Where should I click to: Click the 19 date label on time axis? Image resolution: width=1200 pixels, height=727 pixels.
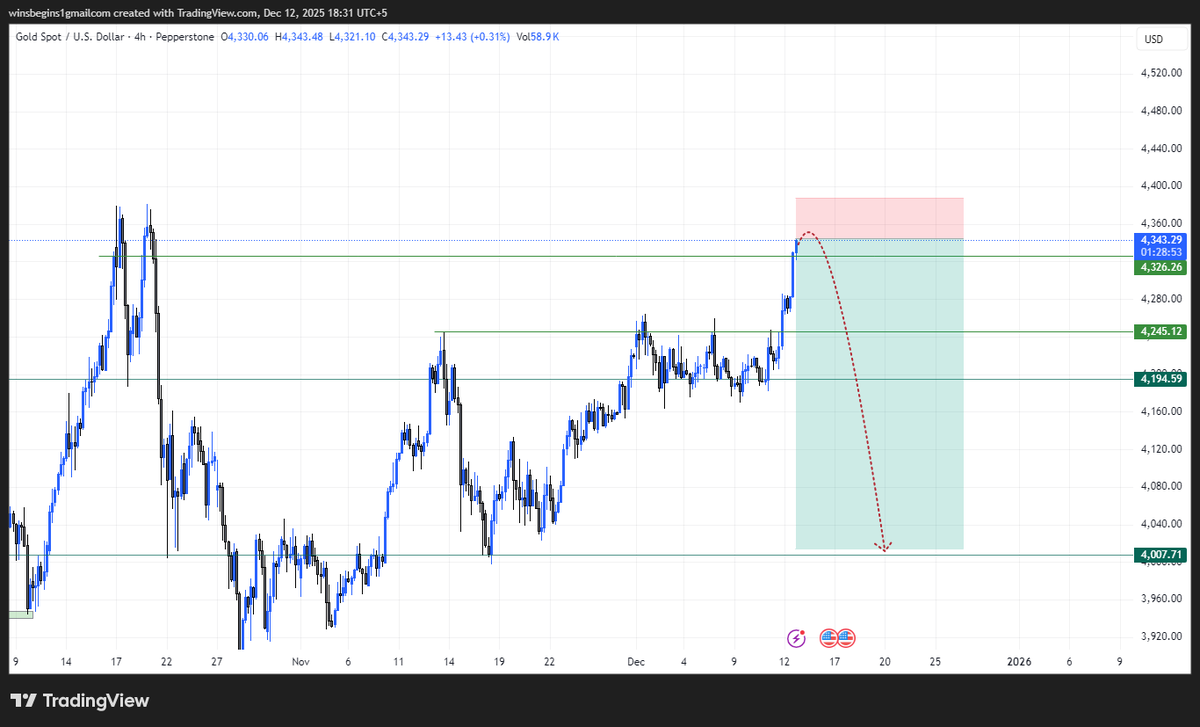tap(499, 662)
